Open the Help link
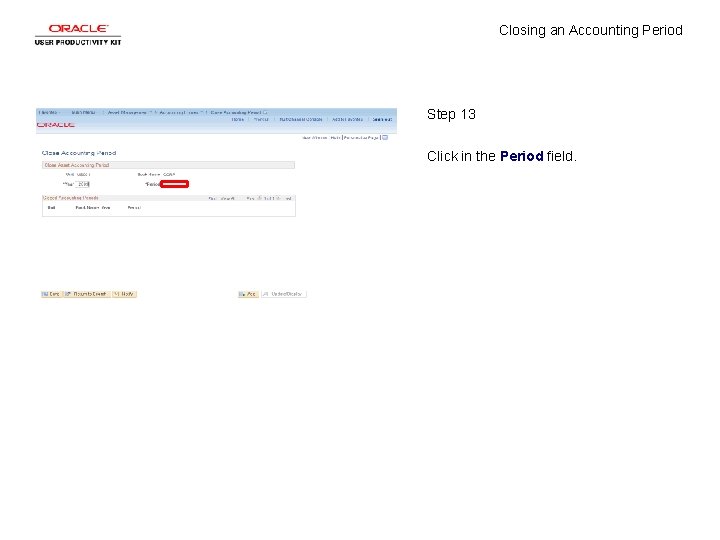 (335, 138)
